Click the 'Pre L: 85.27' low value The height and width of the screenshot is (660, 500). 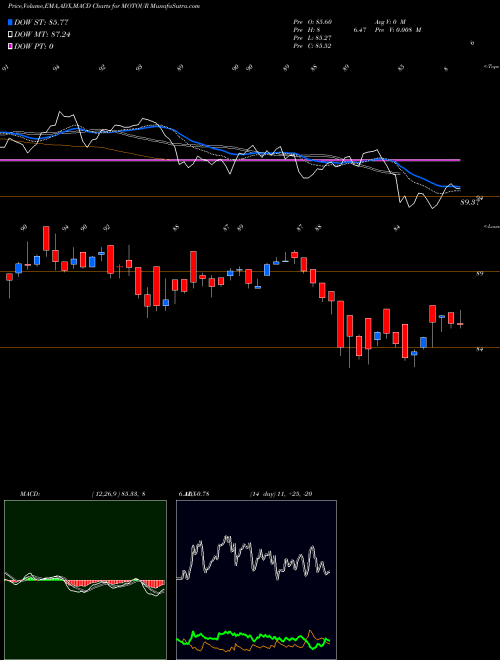(x=313, y=38)
